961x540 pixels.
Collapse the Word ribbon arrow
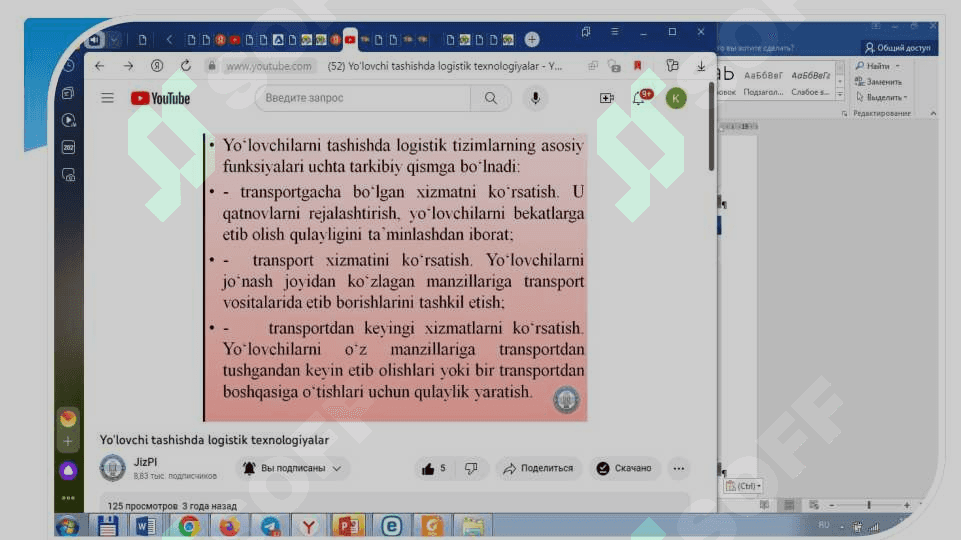point(933,113)
